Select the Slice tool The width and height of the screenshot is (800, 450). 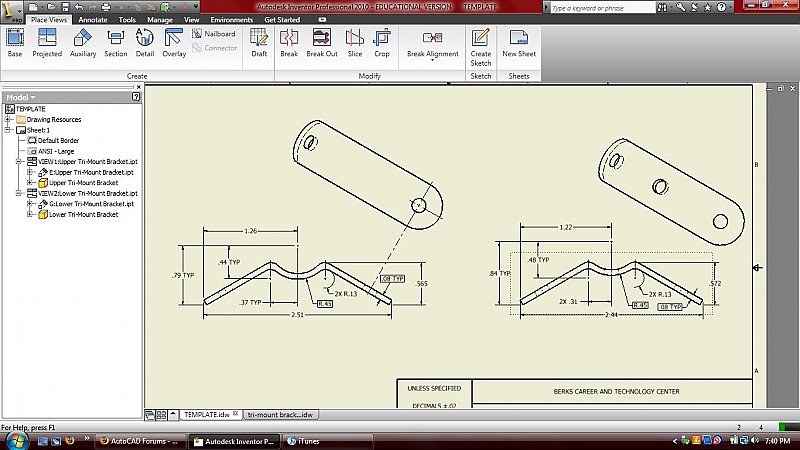coord(355,43)
